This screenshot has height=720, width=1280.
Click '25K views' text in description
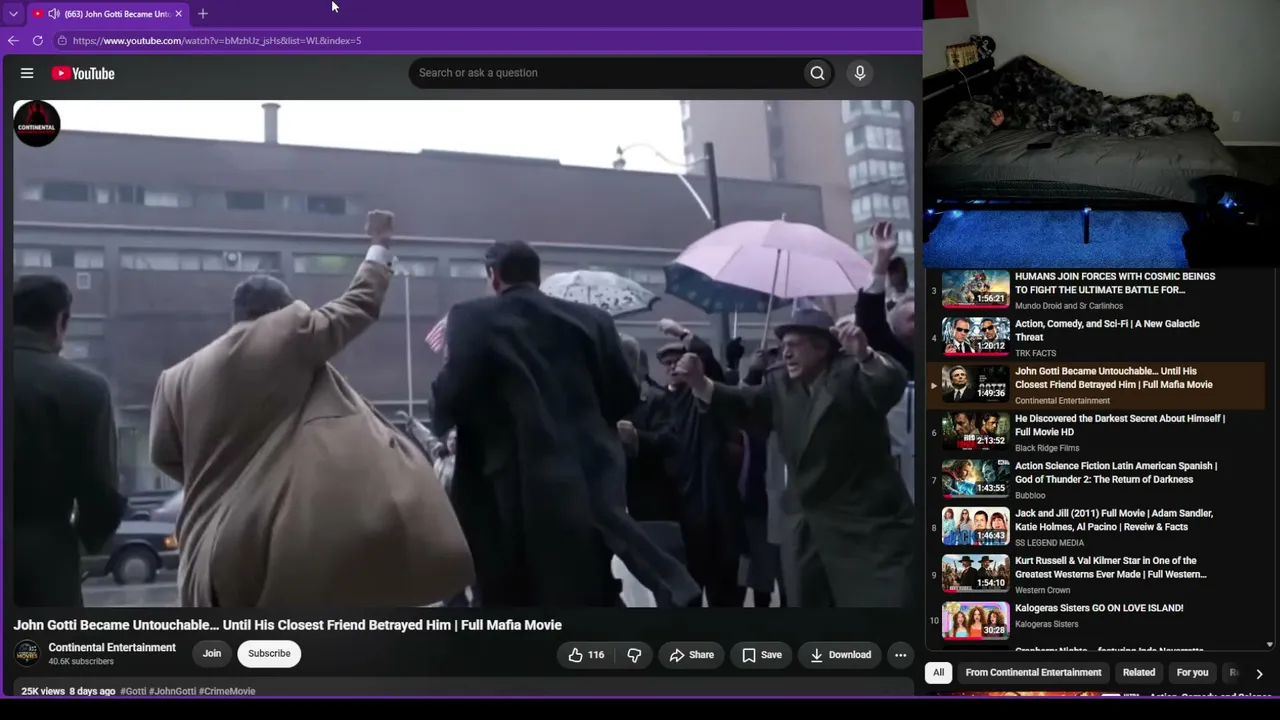43,691
